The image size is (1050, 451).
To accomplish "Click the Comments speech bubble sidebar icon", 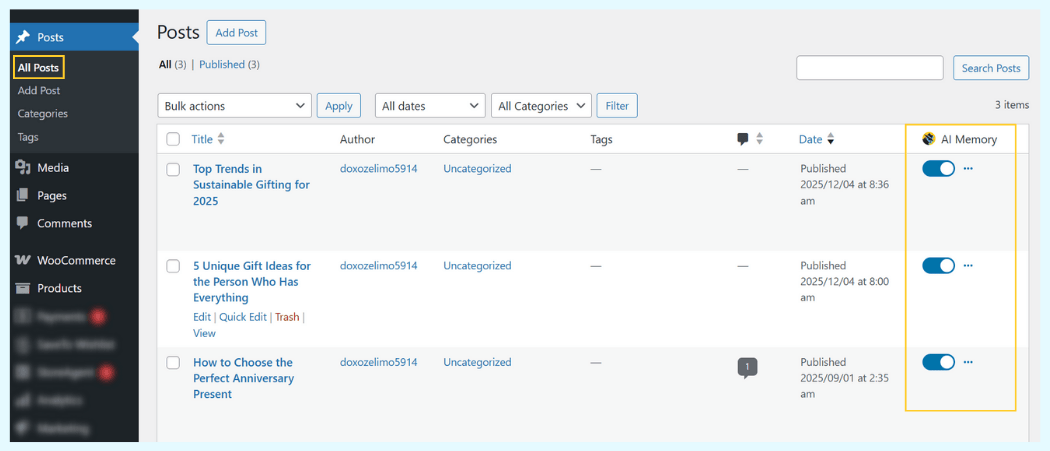I will click(x=22, y=223).
